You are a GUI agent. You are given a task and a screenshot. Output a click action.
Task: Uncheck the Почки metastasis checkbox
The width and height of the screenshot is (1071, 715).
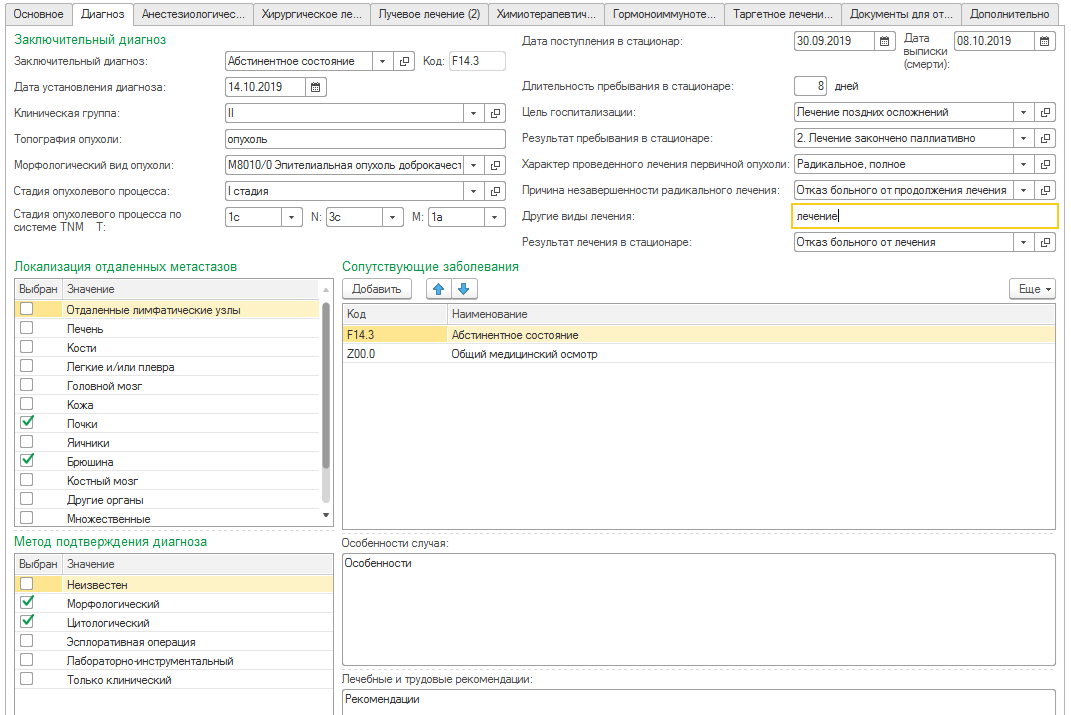27,423
